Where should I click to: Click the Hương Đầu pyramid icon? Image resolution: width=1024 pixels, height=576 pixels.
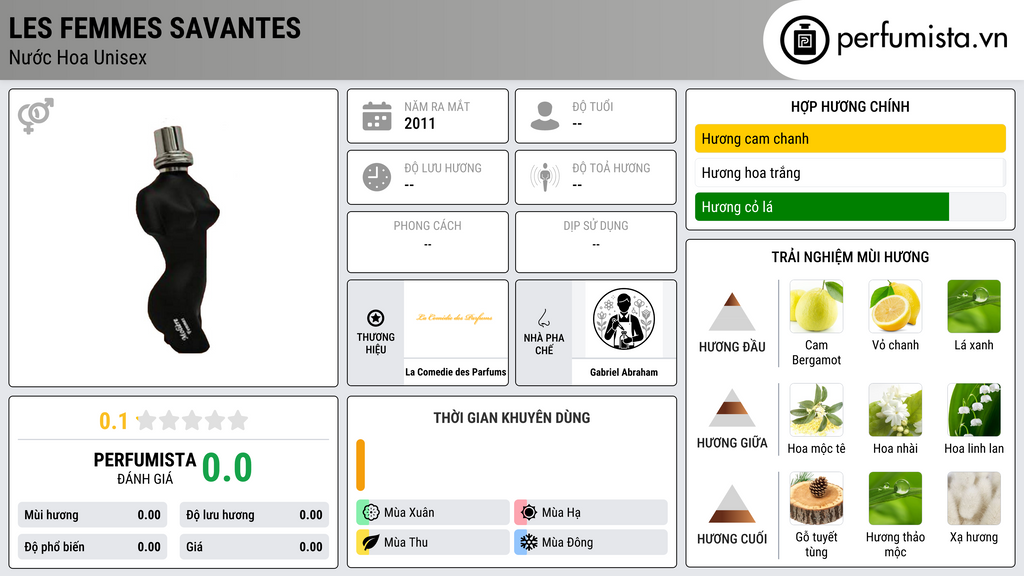pyautogui.click(x=731, y=312)
